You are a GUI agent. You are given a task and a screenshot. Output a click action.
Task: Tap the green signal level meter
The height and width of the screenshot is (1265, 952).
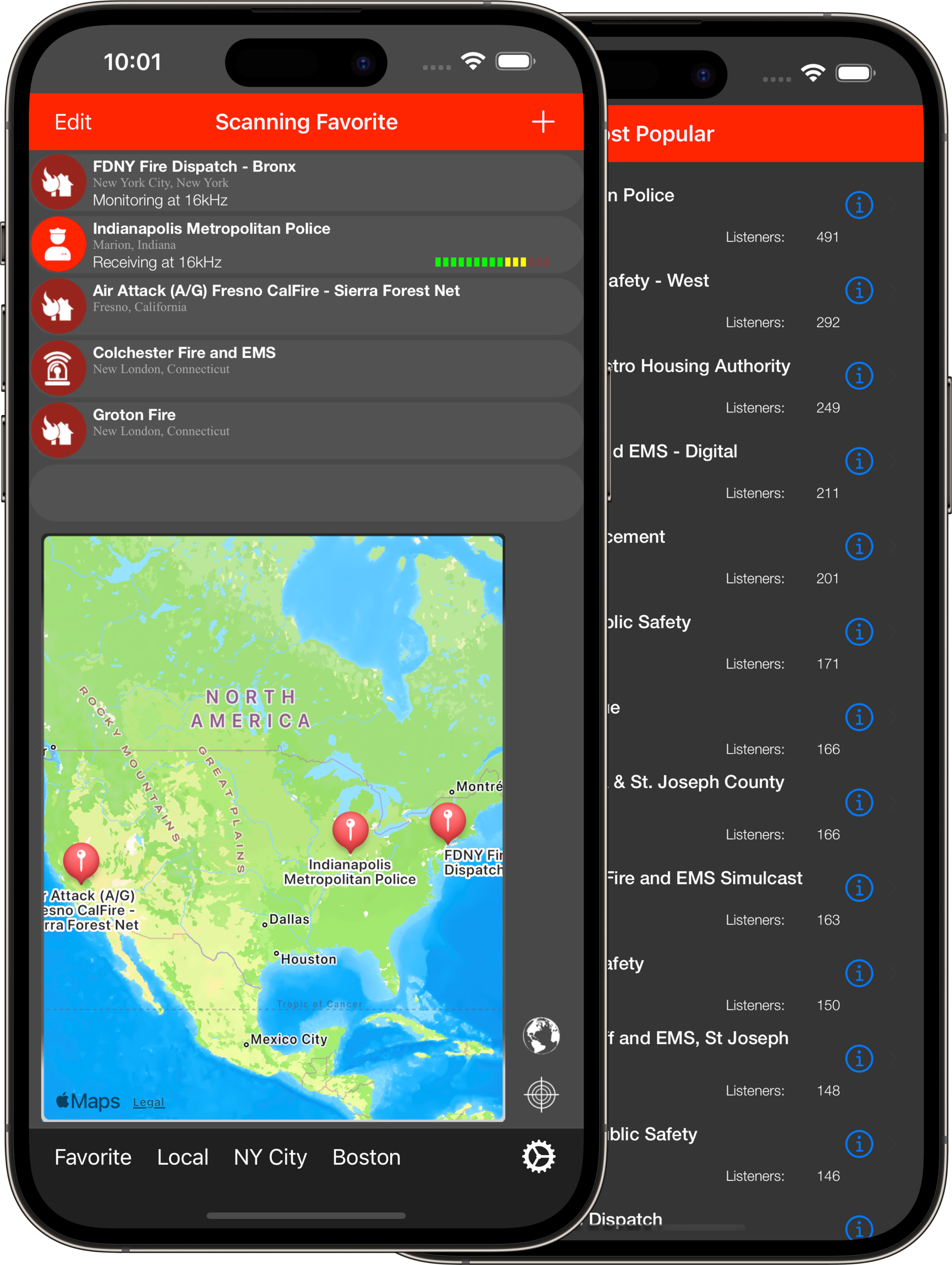(492, 262)
